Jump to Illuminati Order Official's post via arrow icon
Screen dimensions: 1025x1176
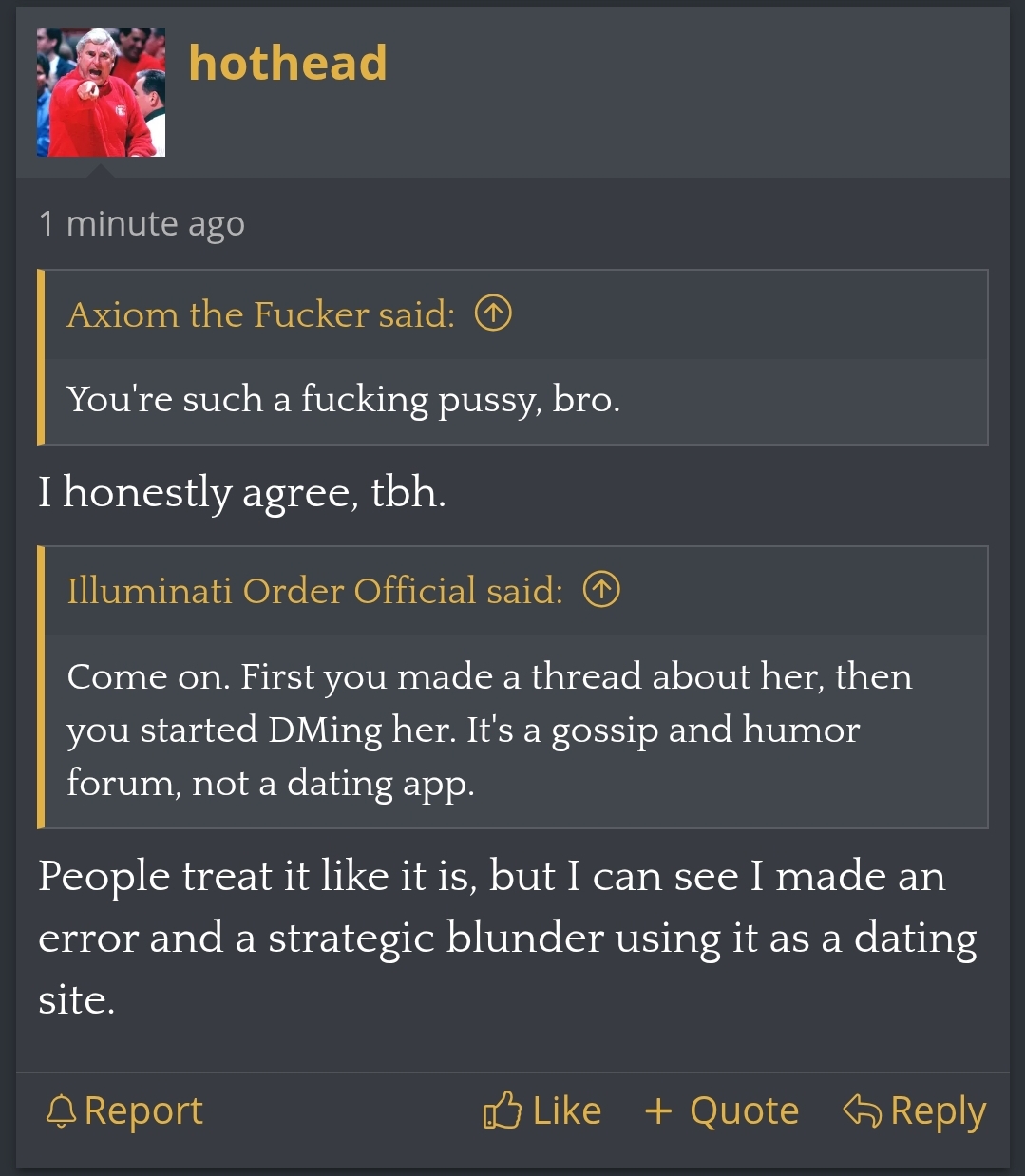point(601,590)
